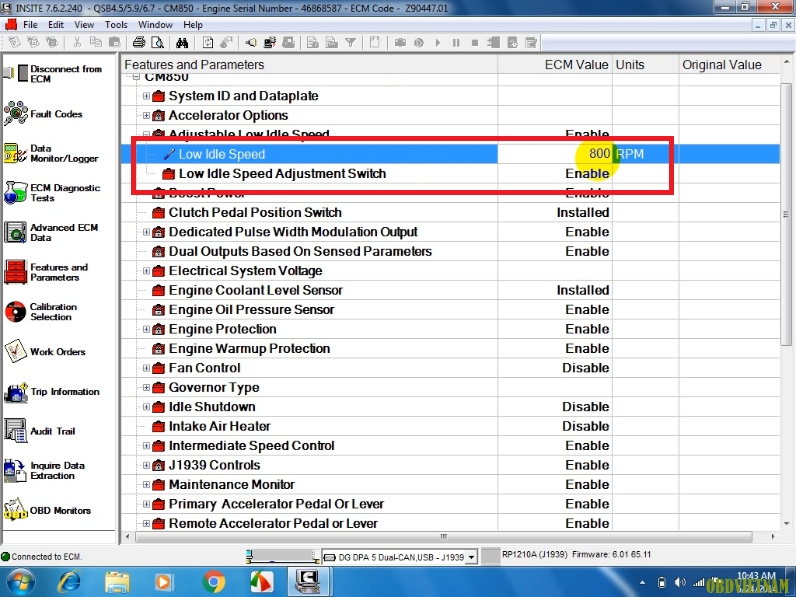
Task: Click the Find binoculars icon
Action: 182,43
